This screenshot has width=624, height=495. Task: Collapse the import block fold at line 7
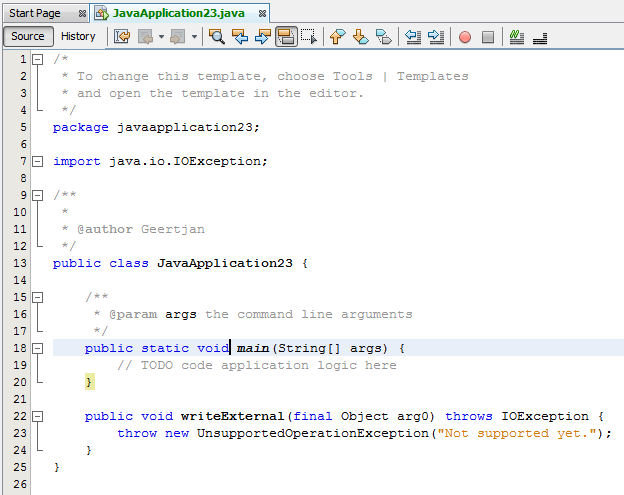coord(37,161)
